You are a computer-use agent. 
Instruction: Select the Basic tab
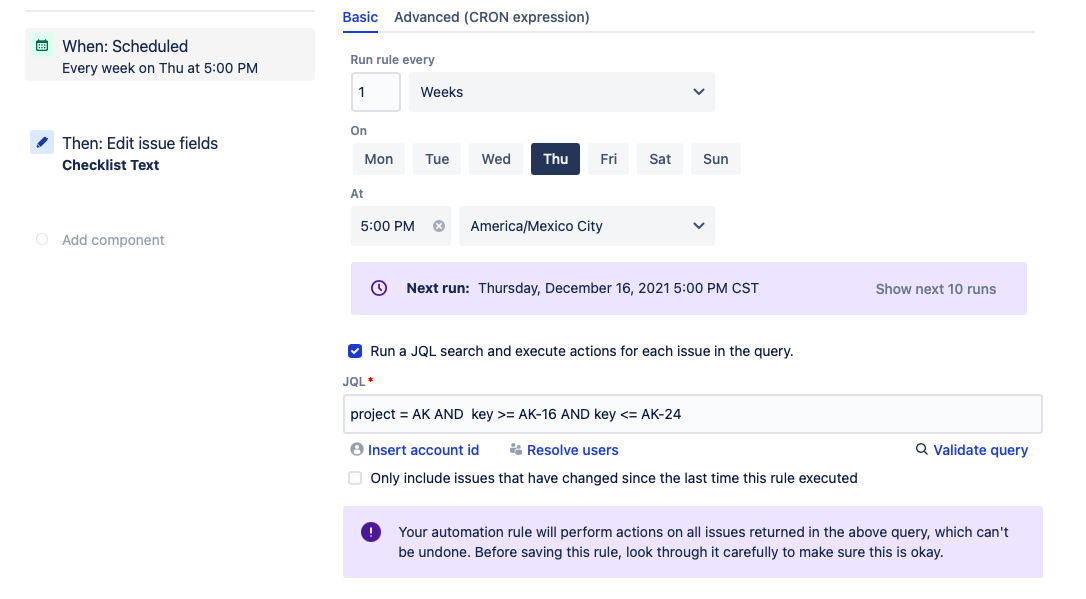point(360,17)
